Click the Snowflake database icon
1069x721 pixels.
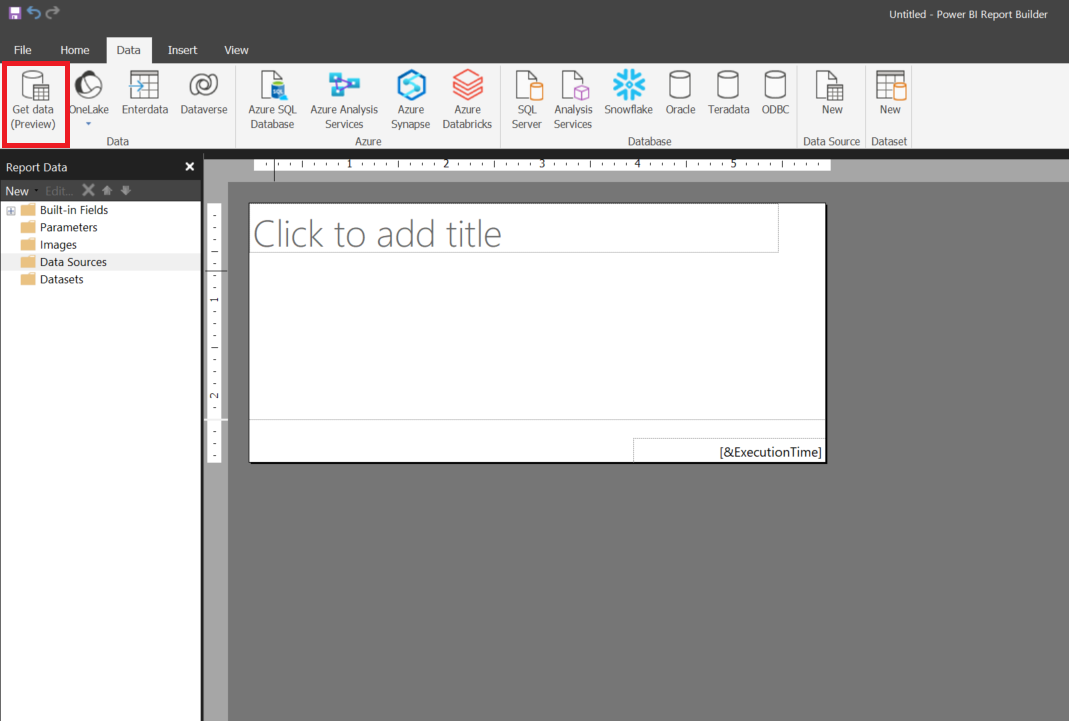(628, 95)
